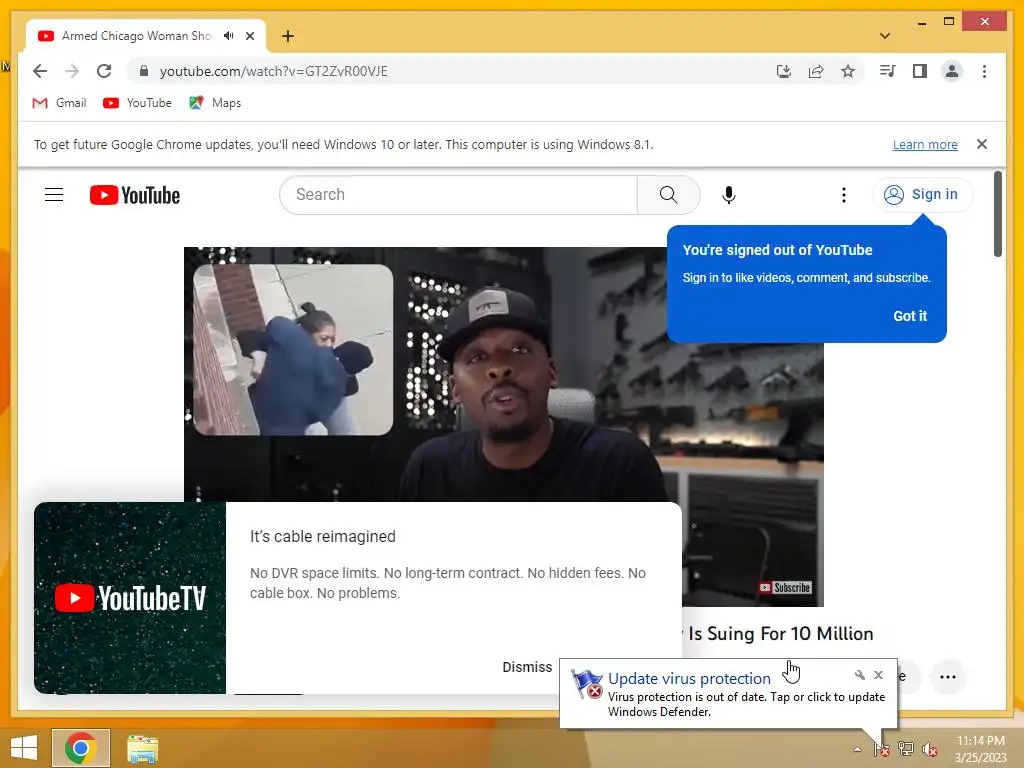Open the video's more actions ellipsis
The height and width of the screenshot is (768, 1024).
(948, 677)
